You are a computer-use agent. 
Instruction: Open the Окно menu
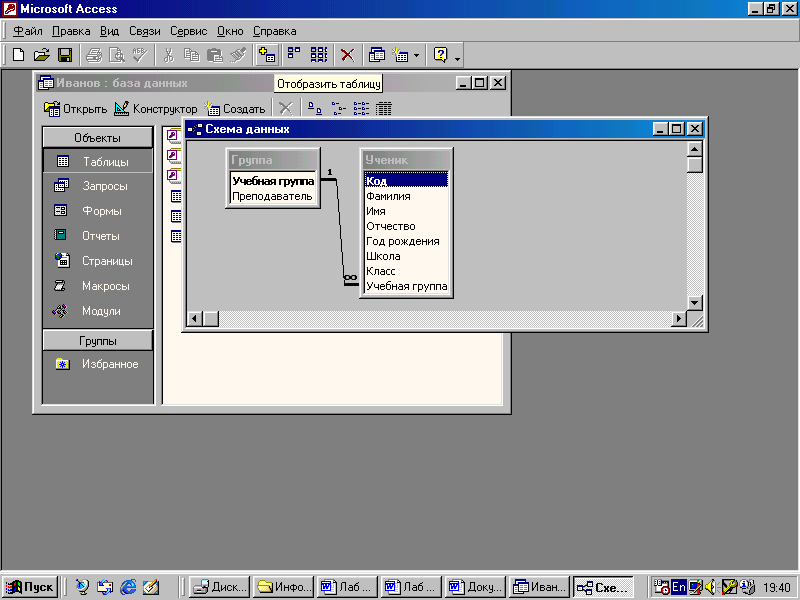230,31
